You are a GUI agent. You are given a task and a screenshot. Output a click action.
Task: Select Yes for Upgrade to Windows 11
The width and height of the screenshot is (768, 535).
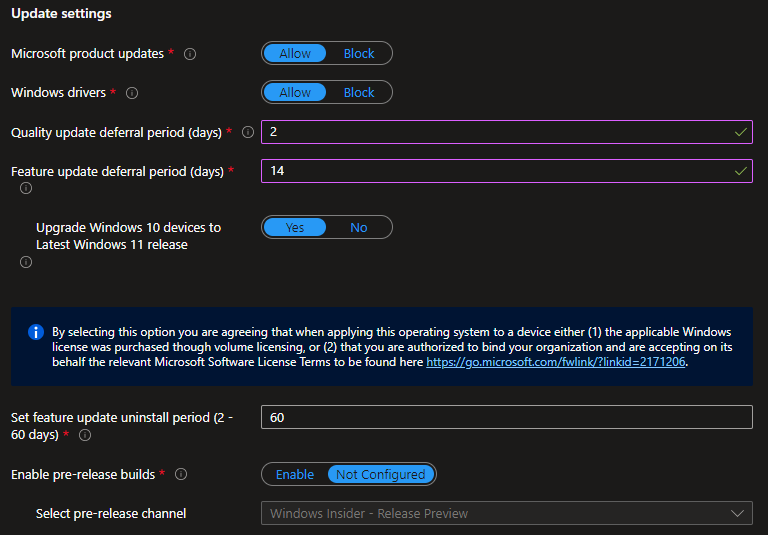295,228
